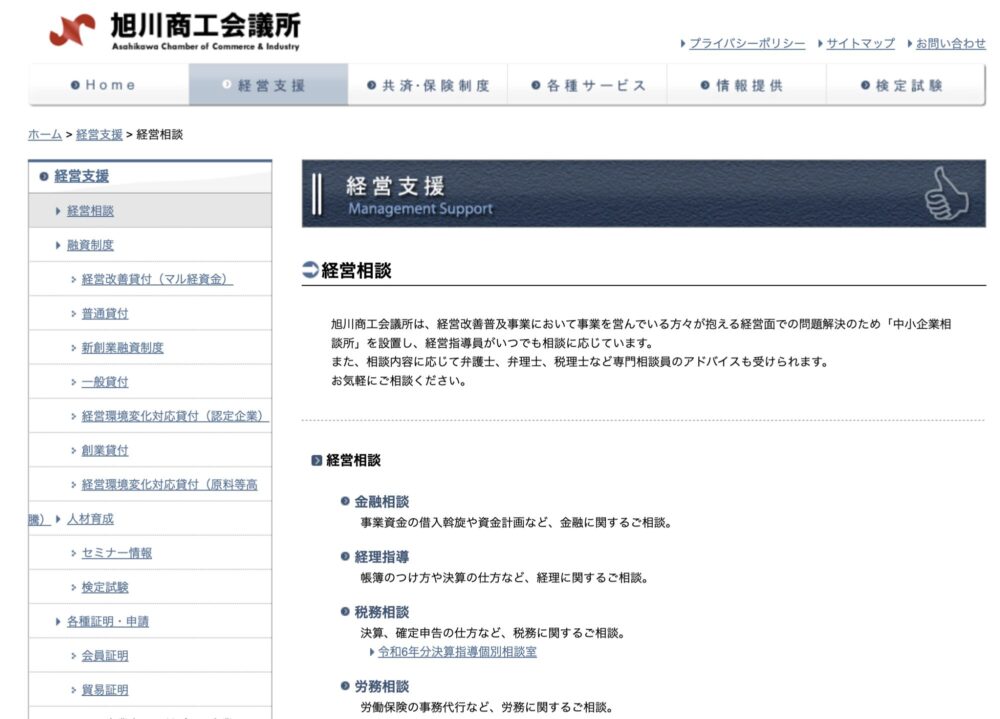The height and width of the screenshot is (719, 1000).
Task: Open セミナー情報 in the sidebar
Action: (117, 553)
